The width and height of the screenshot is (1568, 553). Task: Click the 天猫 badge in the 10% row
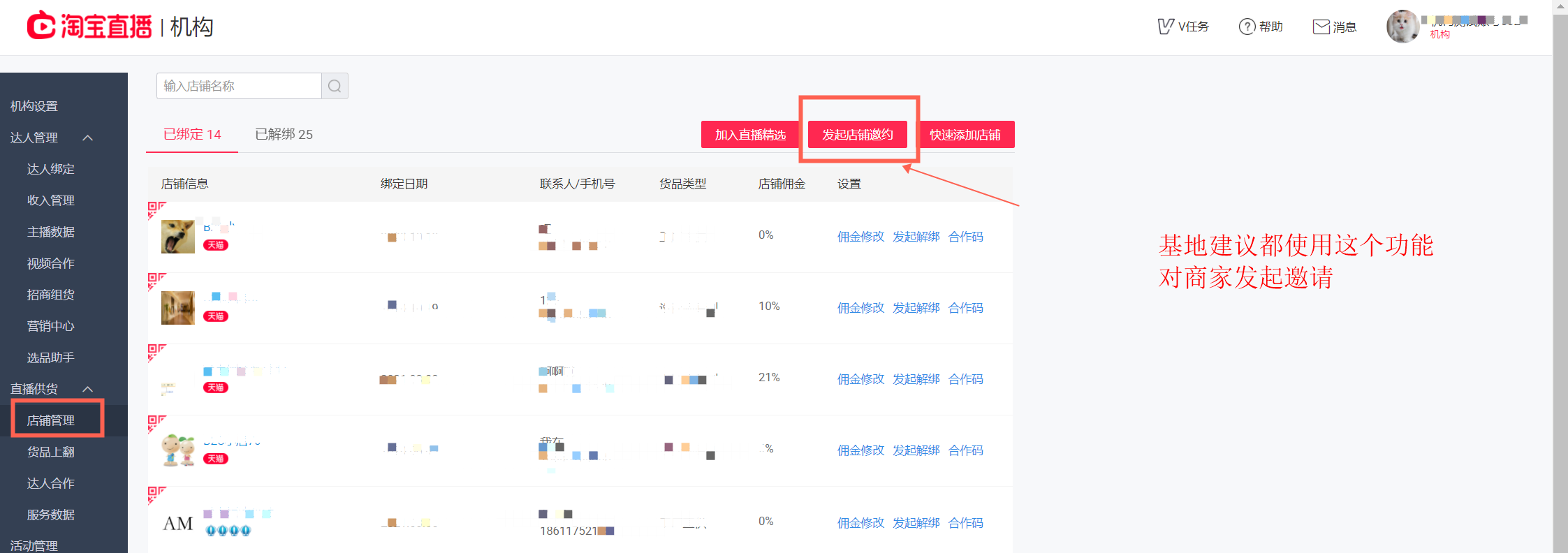pyautogui.click(x=216, y=316)
